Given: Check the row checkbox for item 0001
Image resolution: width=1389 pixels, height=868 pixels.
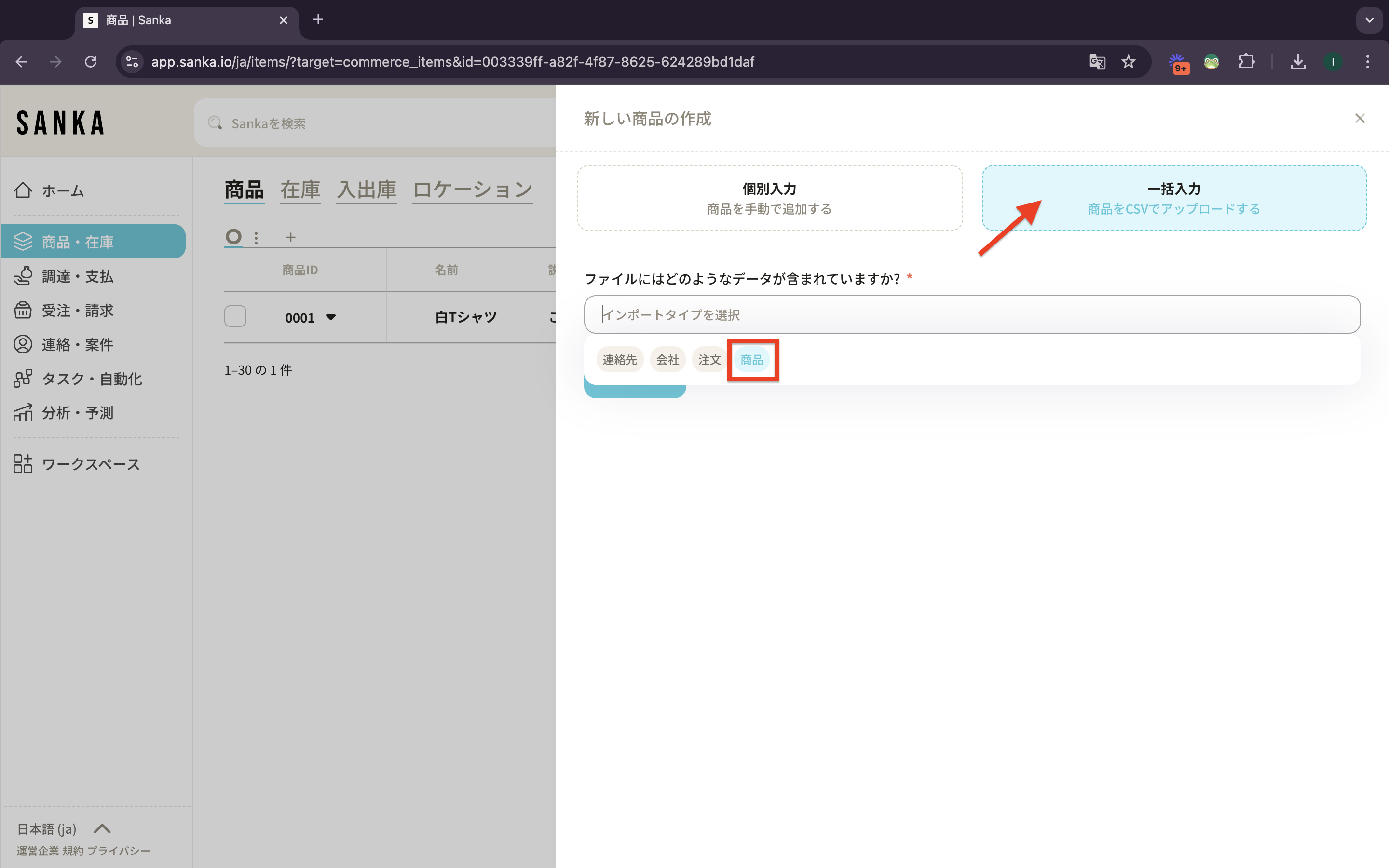Looking at the screenshot, I should tap(235, 316).
